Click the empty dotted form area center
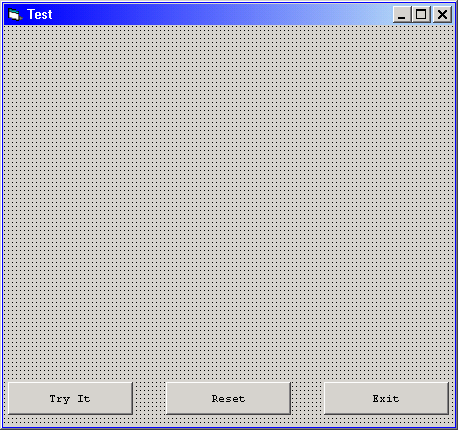Viewport: 458px width, 430px height. 229,203
